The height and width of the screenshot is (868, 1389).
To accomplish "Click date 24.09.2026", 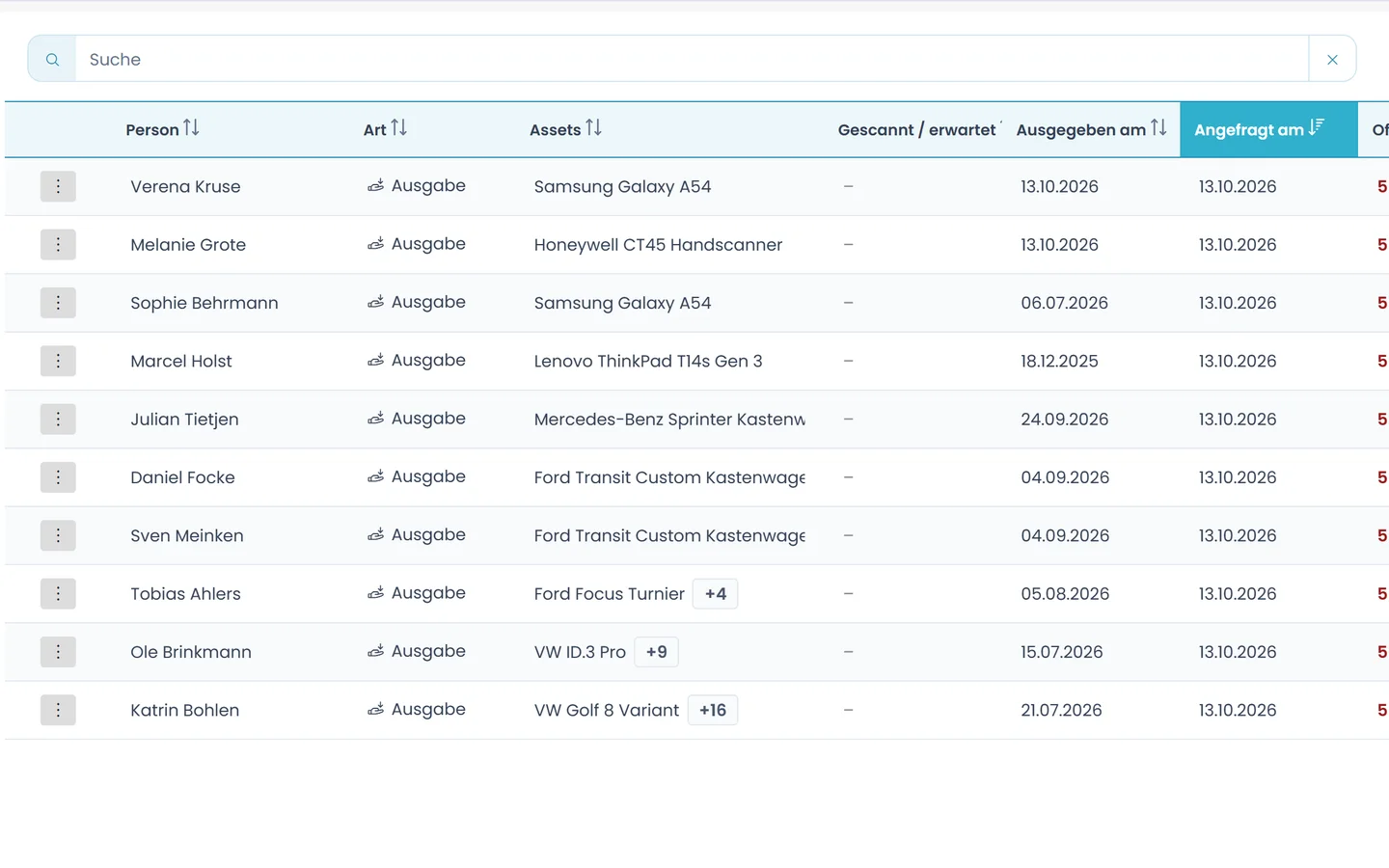I will pyautogui.click(x=1064, y=420).
